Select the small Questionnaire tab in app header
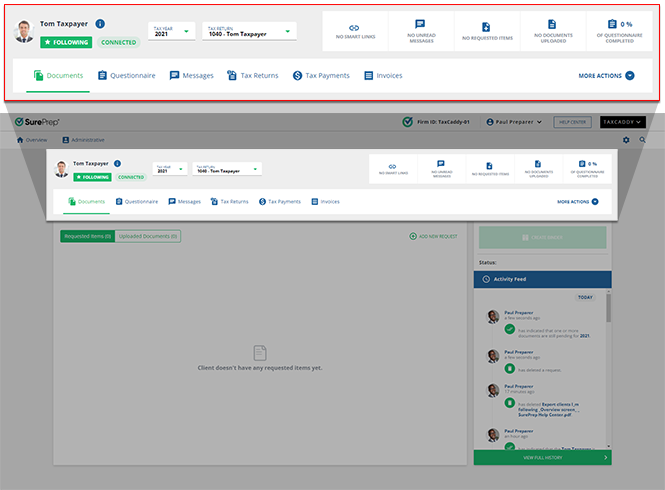This screenshot has width=665, height=490. 137,202
